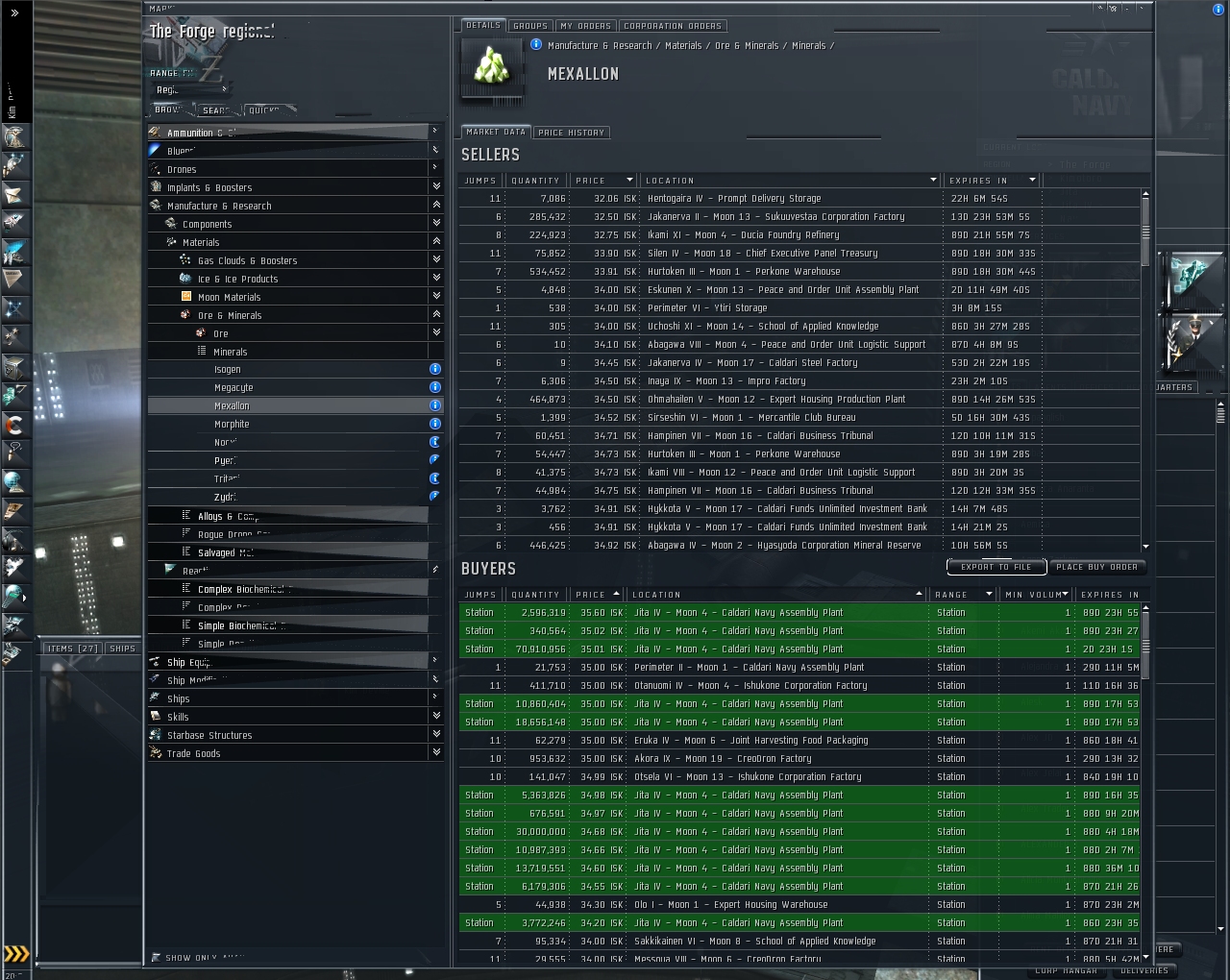
Task: Open the Corporation Orders tab
Action: (674, 26)
